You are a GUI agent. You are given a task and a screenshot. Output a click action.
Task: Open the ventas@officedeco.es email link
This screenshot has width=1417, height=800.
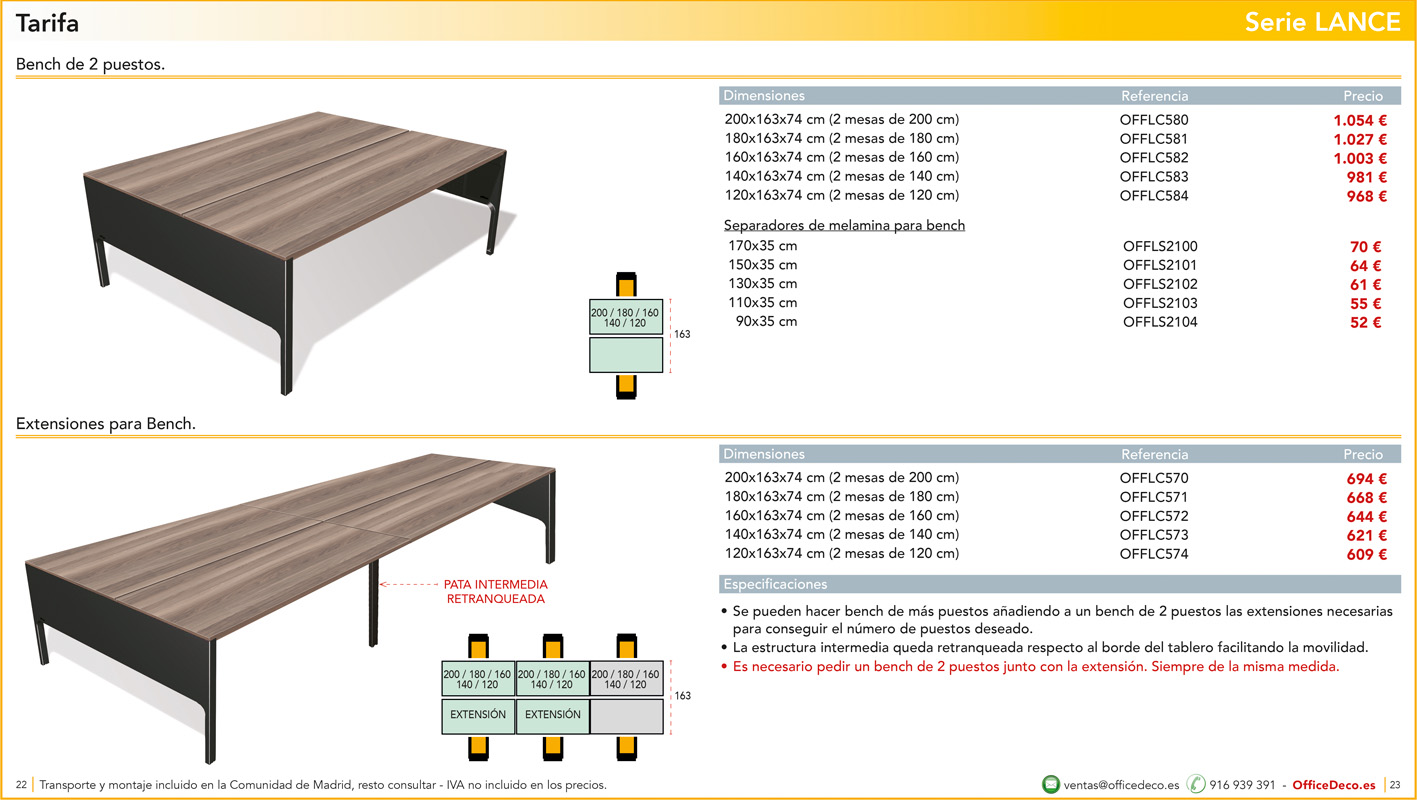click(1121, 785)
